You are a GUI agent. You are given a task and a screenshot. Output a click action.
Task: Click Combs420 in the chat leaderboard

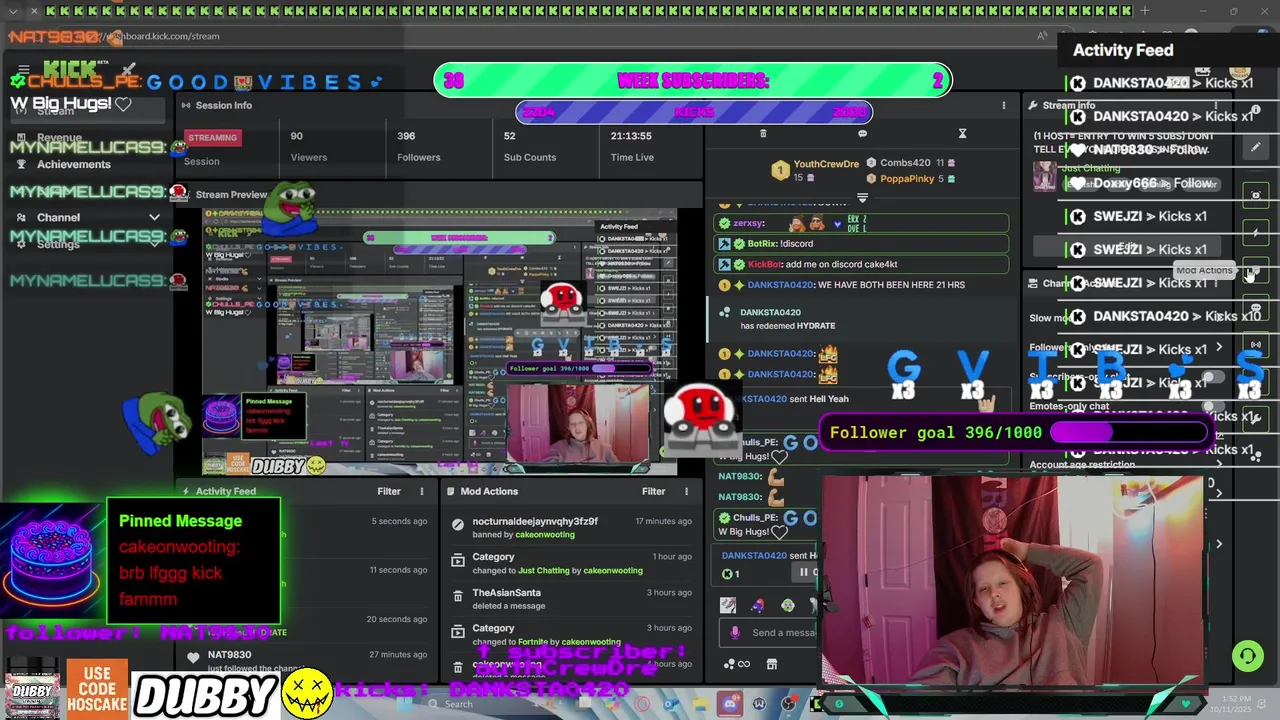point(905,162)
